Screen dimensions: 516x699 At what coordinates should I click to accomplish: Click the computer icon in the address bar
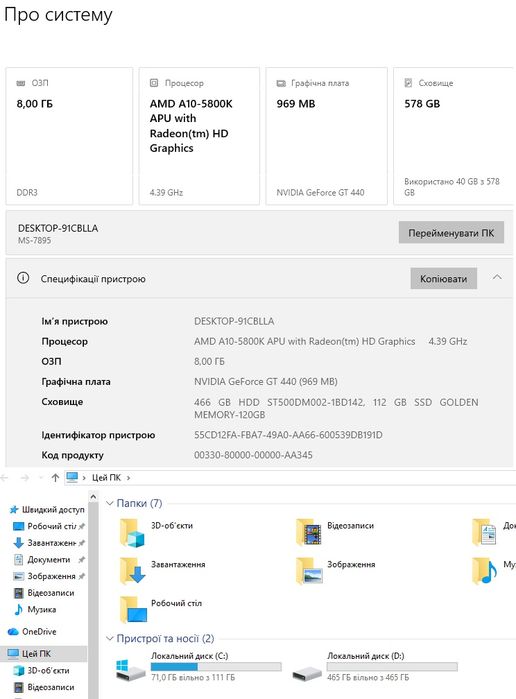pos(72,477)
